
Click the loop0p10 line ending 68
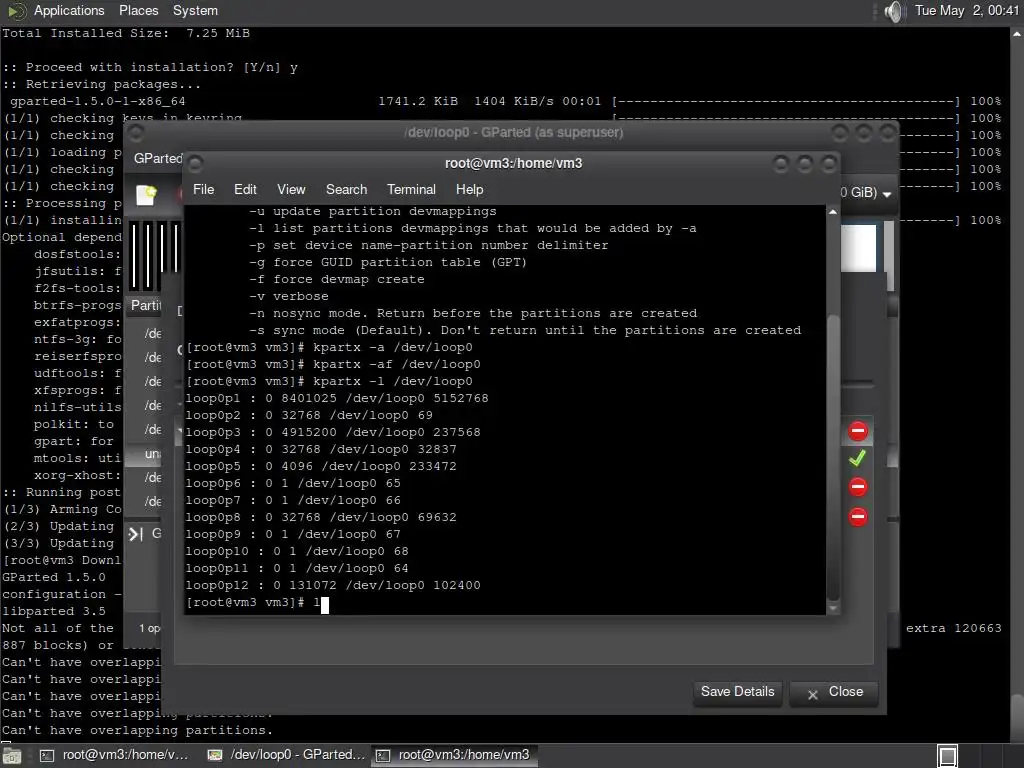click(297, 551)
